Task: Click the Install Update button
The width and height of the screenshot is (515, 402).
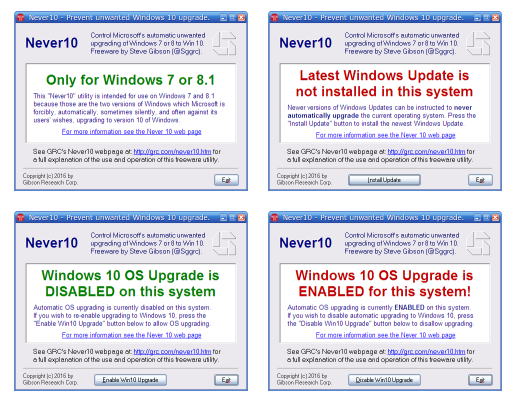Action: coord(384,180)
